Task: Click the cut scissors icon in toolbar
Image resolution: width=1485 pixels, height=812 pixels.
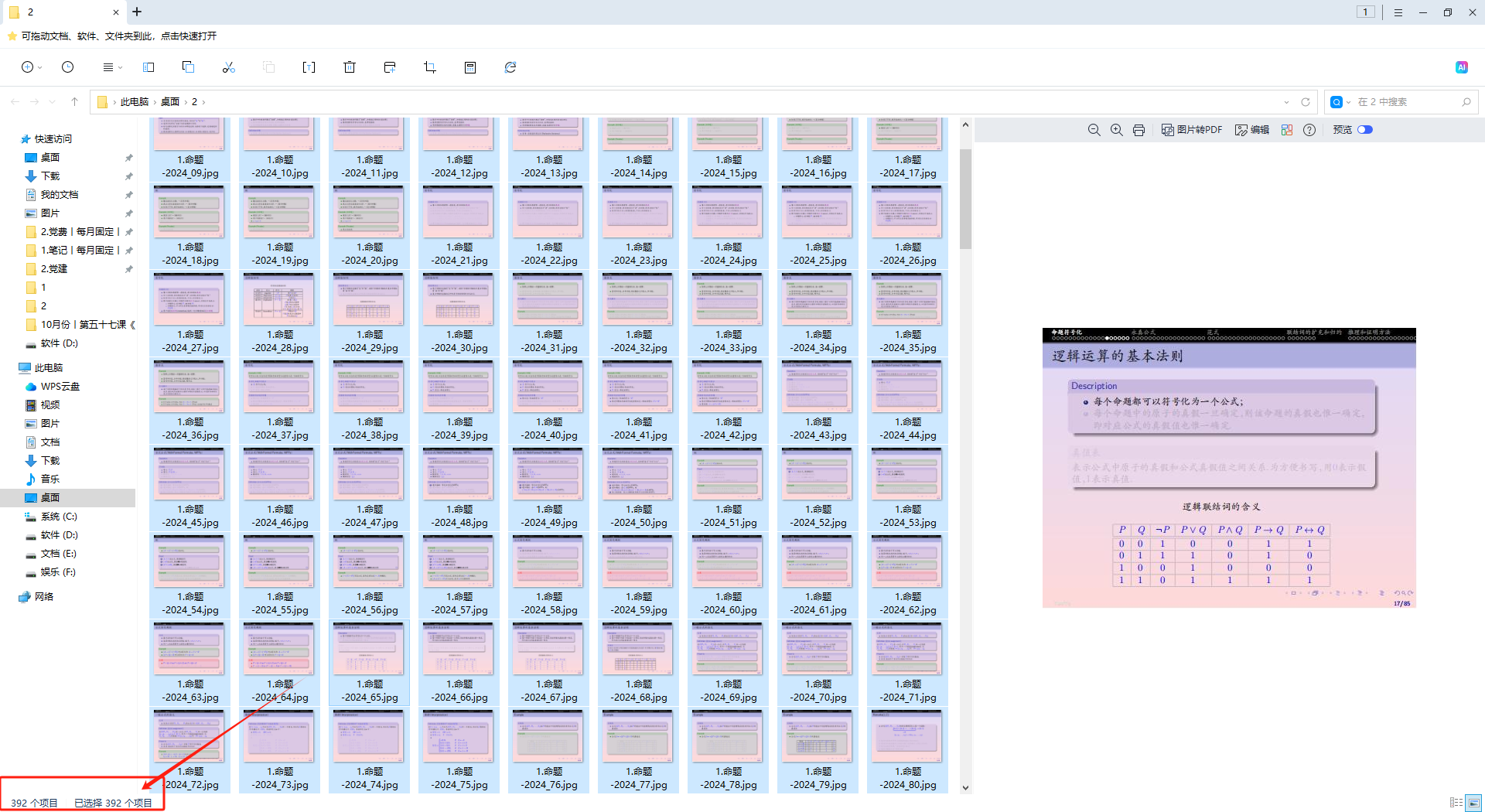Action: [x=228, y=67]
